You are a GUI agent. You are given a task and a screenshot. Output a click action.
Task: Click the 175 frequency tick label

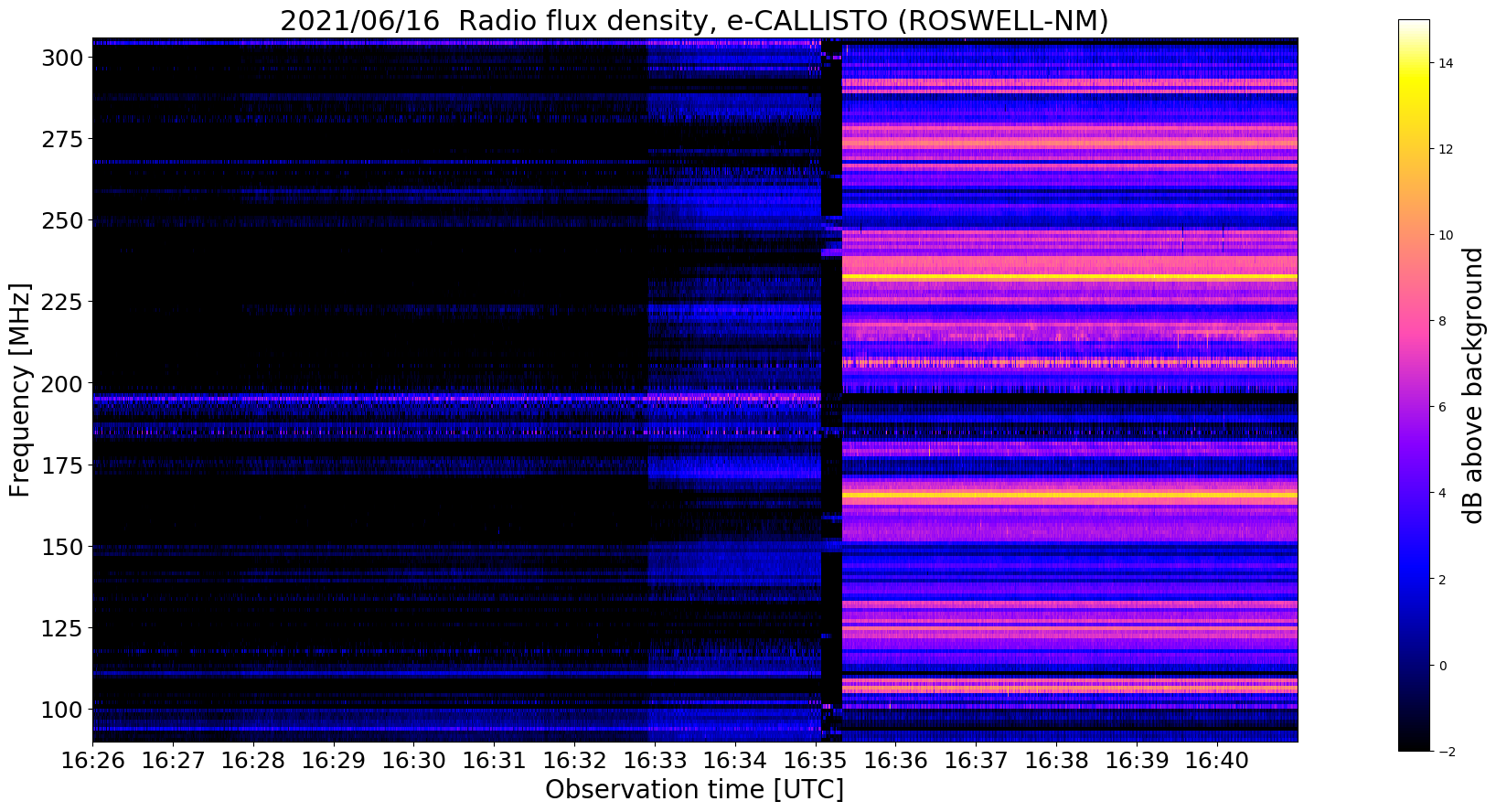coord(63,466)
